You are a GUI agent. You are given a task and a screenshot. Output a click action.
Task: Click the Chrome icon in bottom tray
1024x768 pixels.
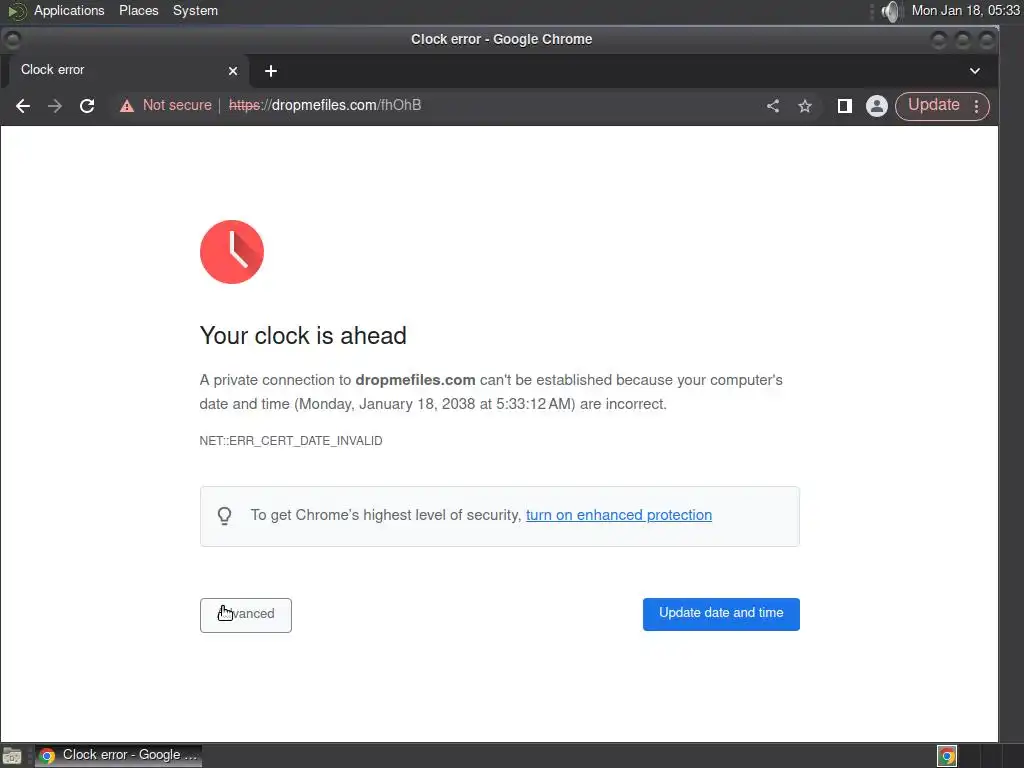(947, 756)
